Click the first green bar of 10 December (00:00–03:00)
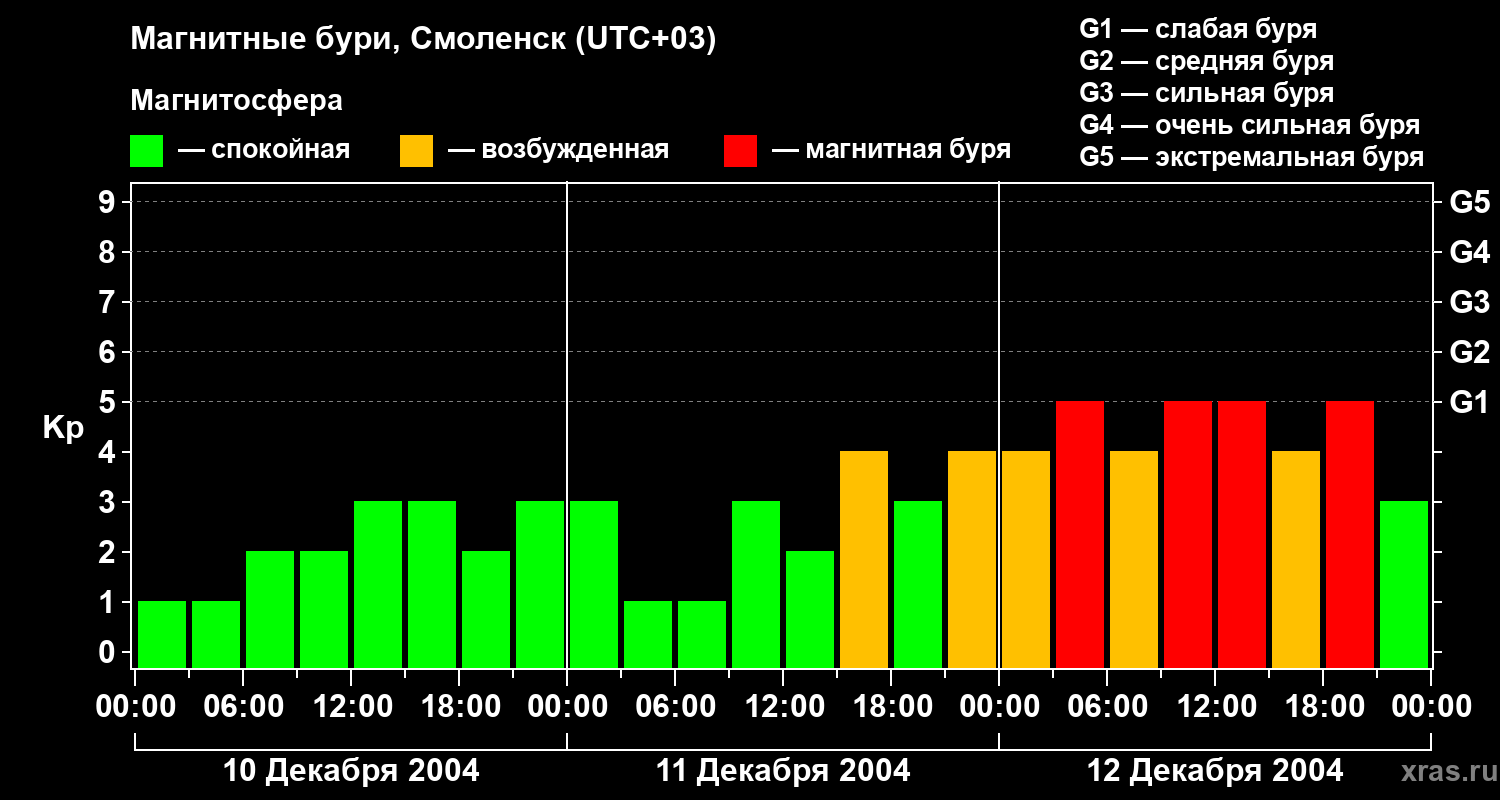The height and width of the screenshot is (800, 1500). tap(162, 634)
